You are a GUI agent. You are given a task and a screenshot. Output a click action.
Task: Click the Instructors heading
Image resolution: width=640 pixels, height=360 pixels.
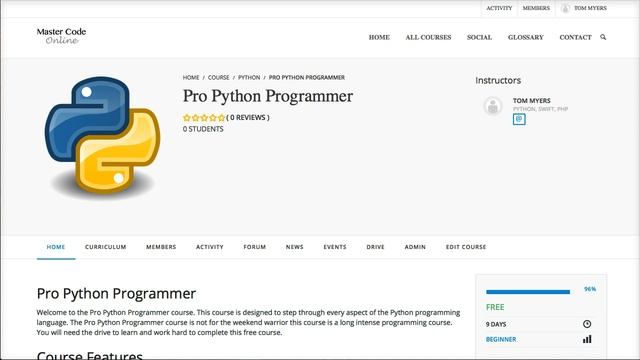498,80
